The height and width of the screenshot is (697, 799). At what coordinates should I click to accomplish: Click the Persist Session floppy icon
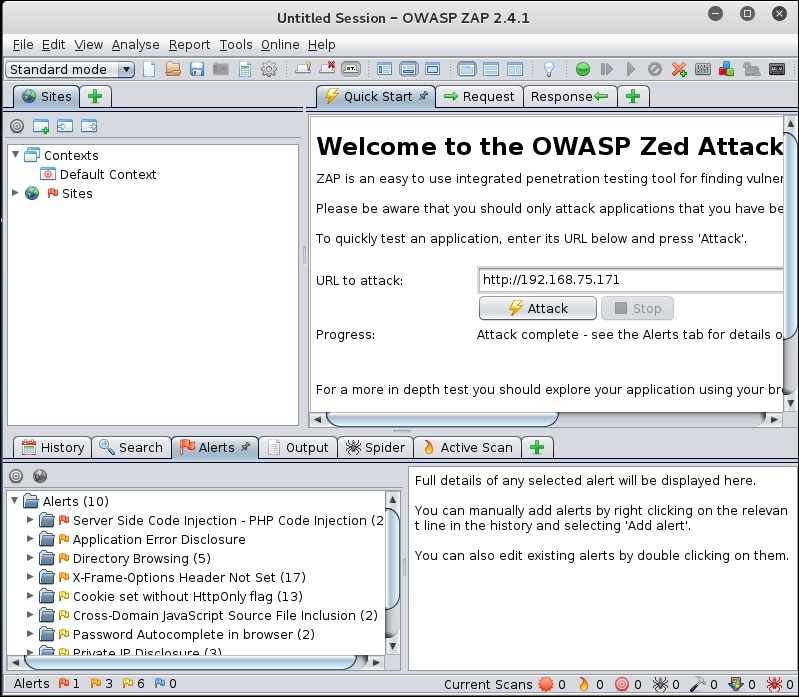[197, 69]
